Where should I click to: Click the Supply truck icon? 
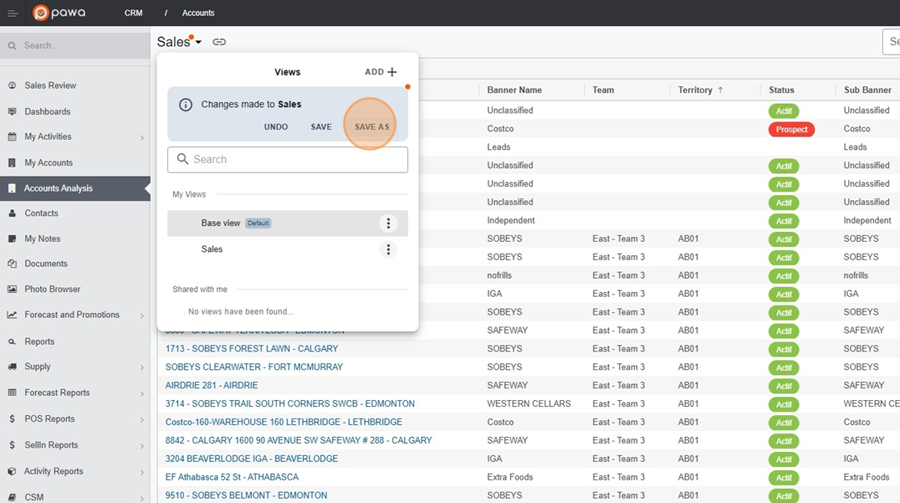pos(12,366)
